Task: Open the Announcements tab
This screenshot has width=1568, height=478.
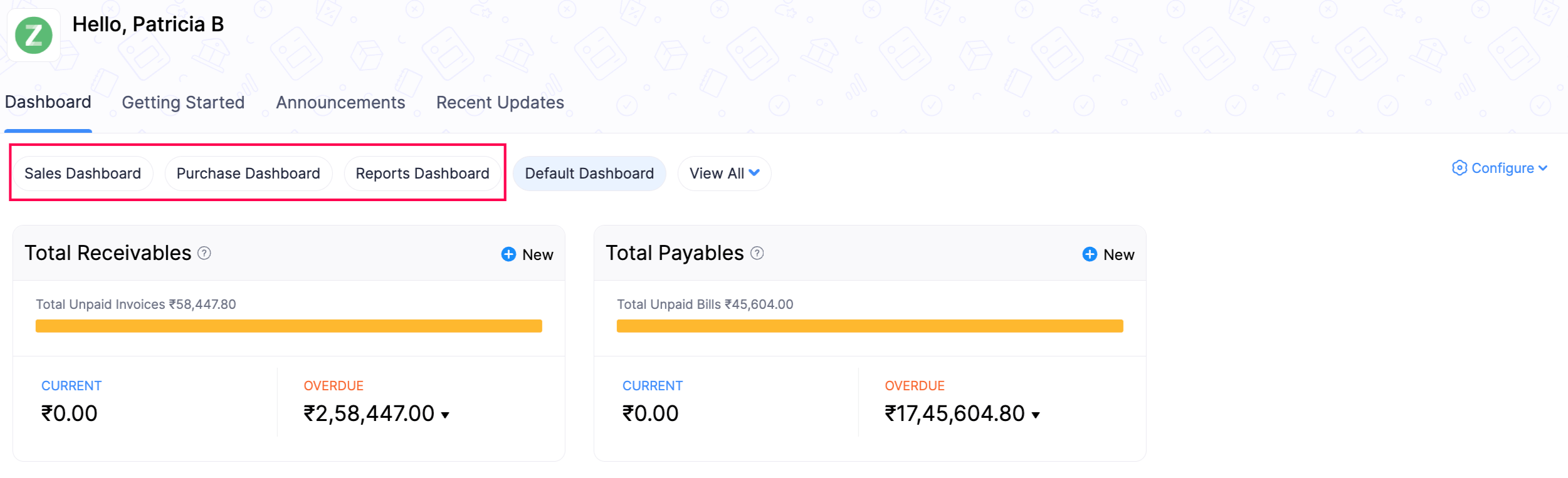Action: click(340, 103)
